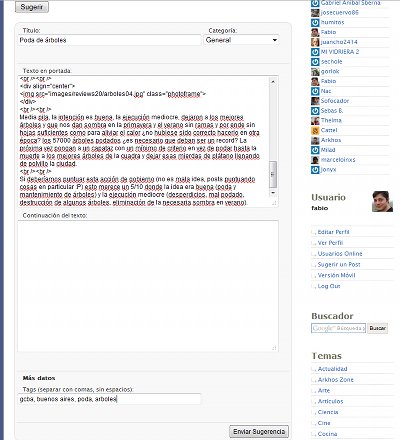
Task: Open user gorlok profile link
Action: pyautogui.click(x=330, y=72)
